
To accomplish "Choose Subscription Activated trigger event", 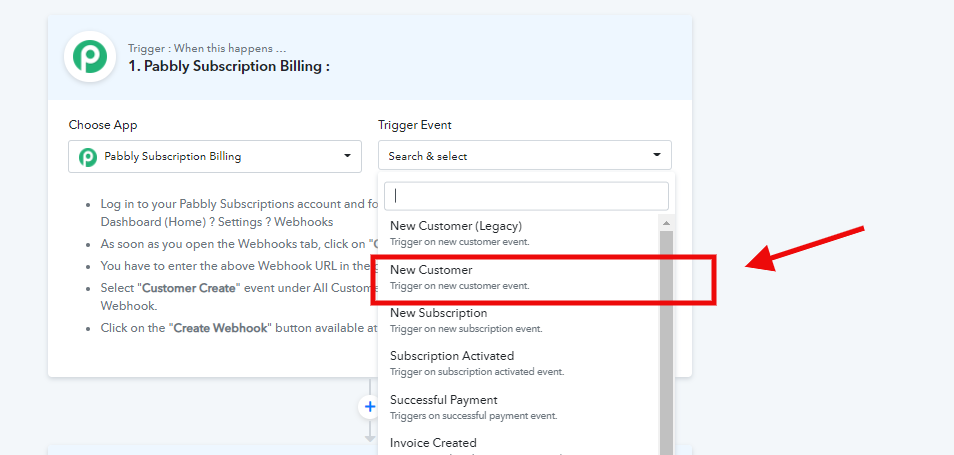I will click(519, 363).
